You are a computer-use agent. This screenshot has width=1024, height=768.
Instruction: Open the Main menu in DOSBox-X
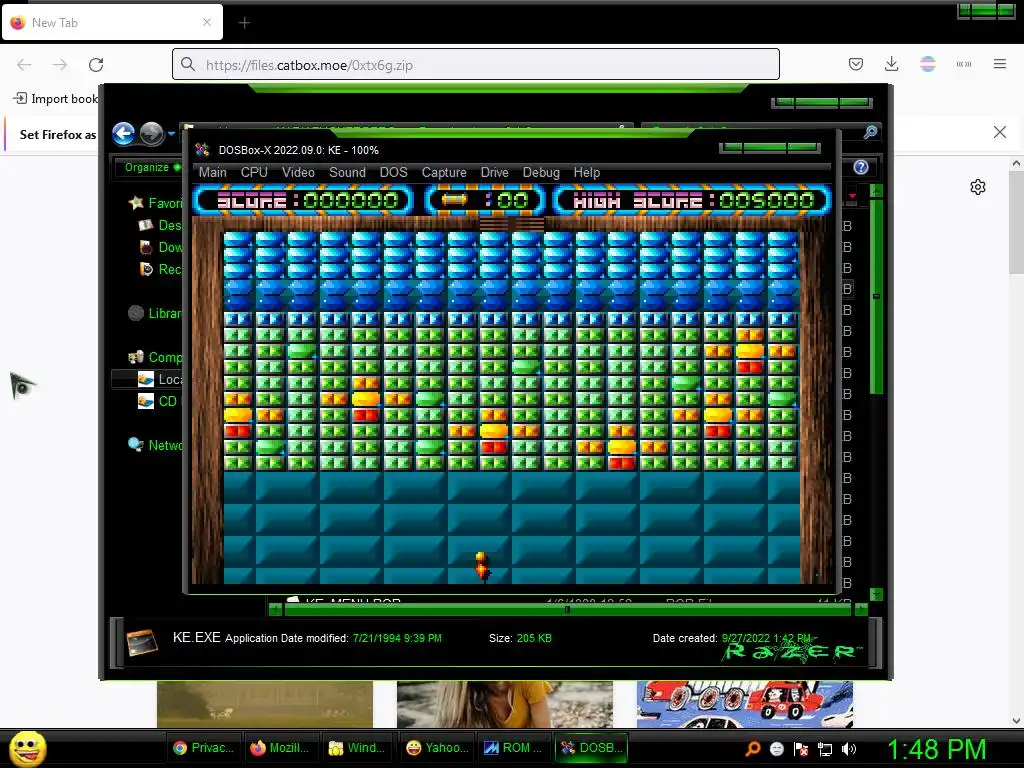pyautogui.click(x=212, y=172)
